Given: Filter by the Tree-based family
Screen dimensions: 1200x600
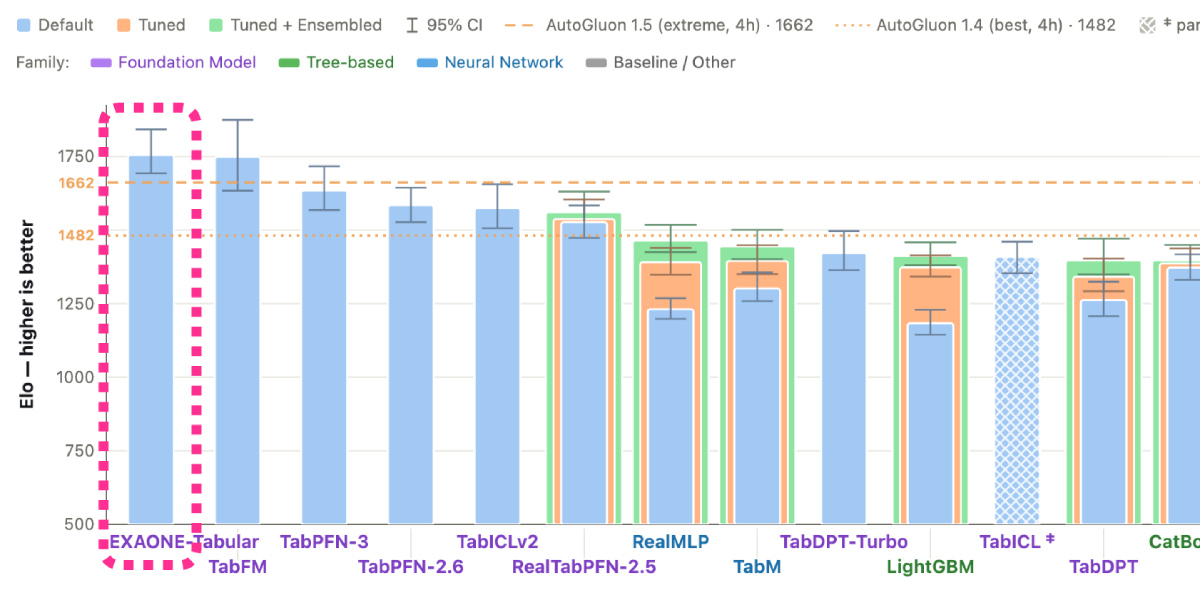Looking at the screenshot, I should (x=335, y=62).
